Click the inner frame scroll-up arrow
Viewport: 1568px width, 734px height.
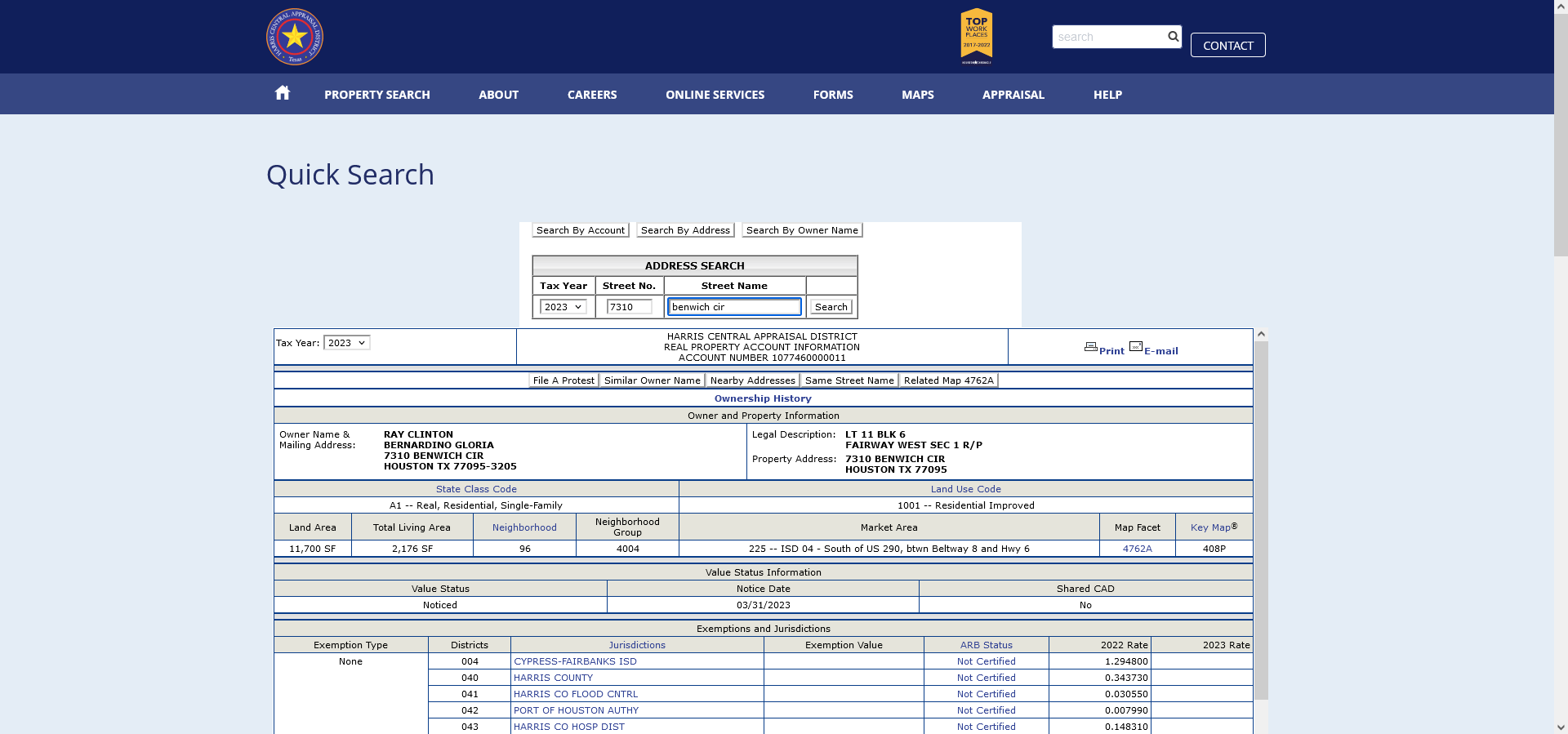[1261, 334]
